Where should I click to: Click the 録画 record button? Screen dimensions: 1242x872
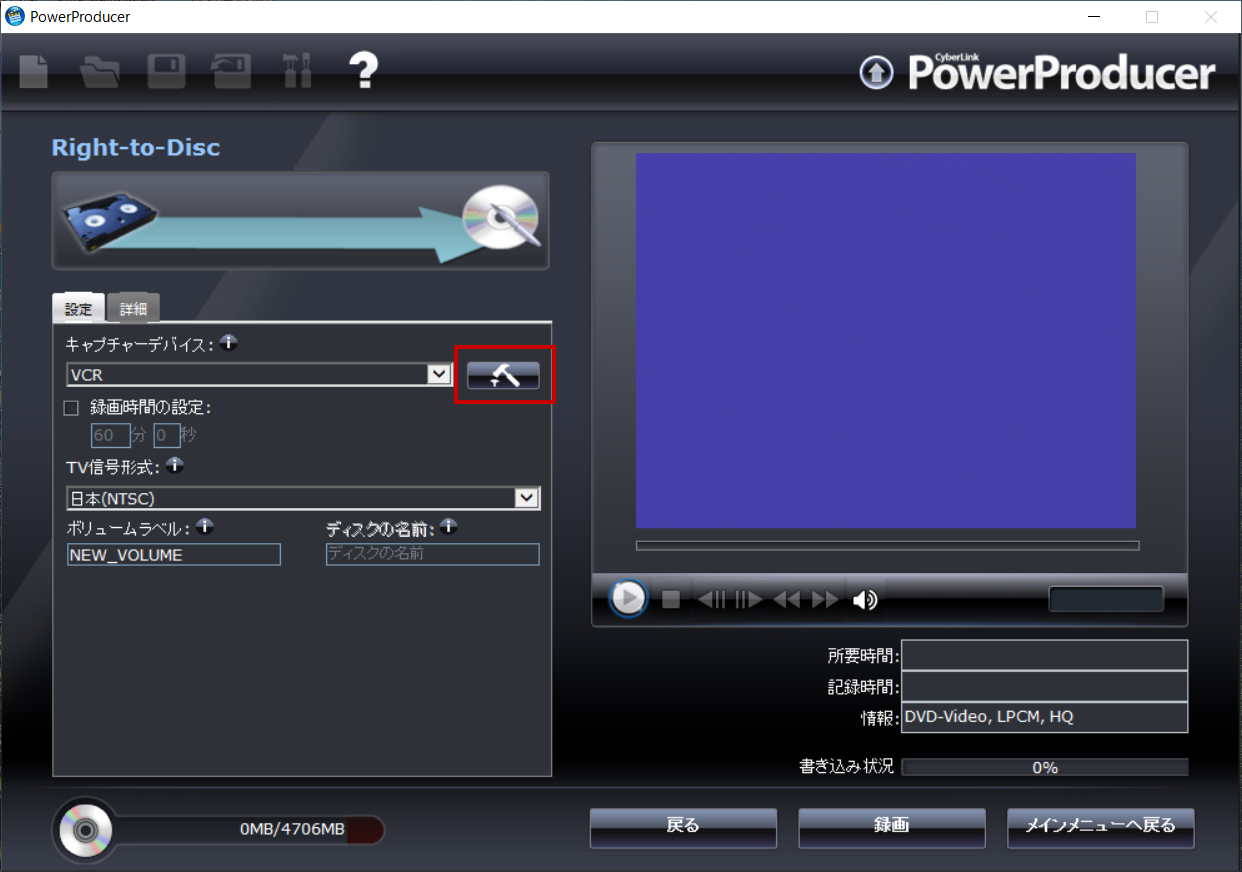(x=892, y=827)
